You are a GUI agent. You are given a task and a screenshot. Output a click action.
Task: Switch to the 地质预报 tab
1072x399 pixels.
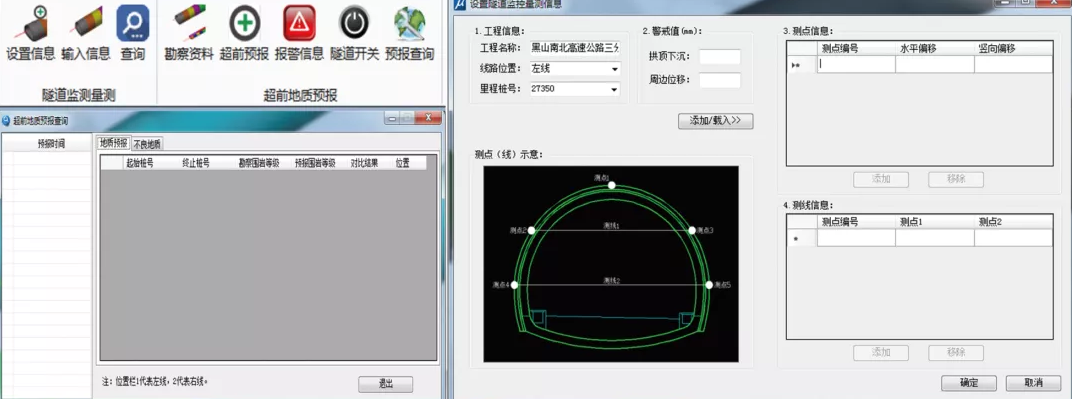pos(113,143)
